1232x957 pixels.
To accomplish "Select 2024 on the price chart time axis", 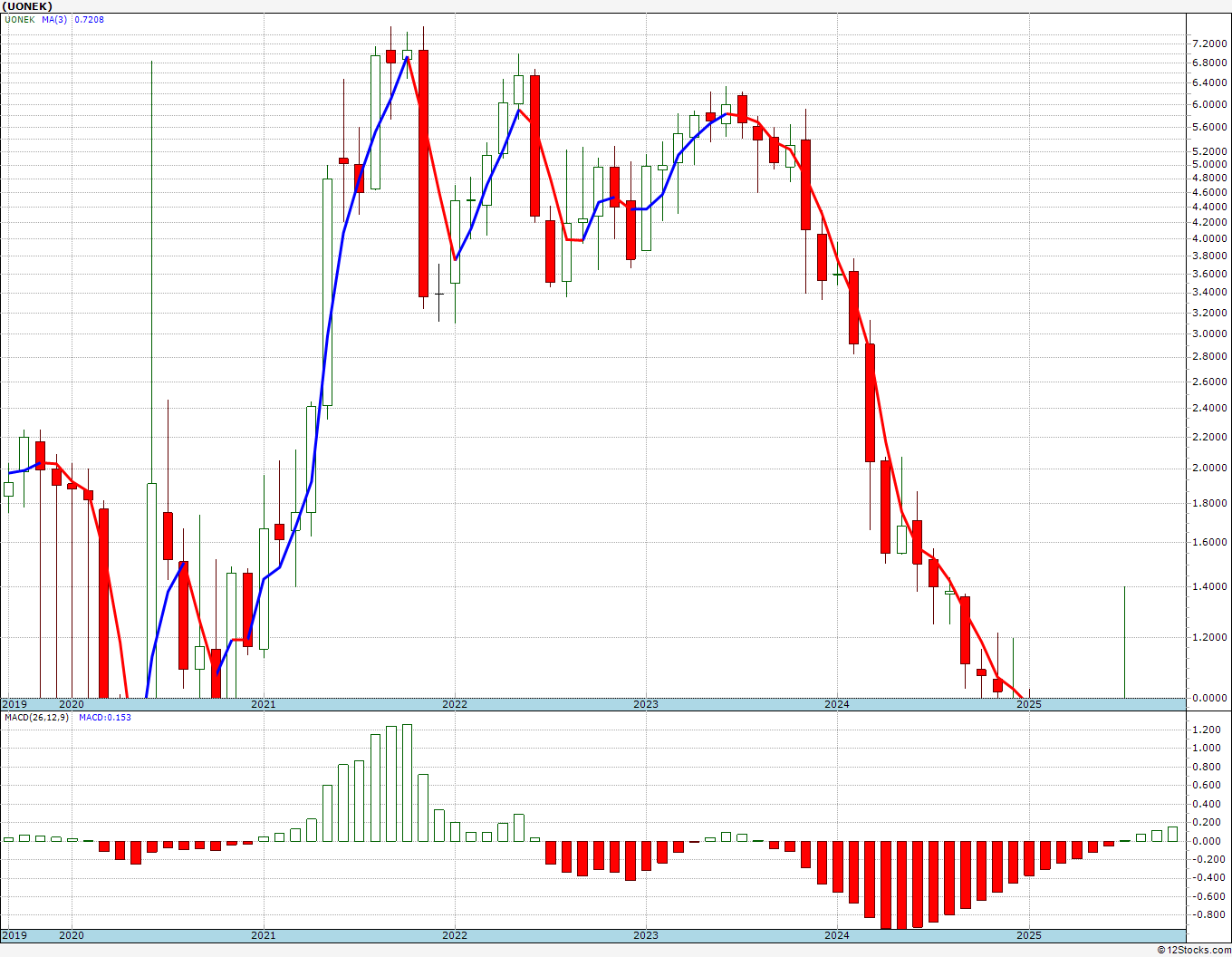I will (x=836, y=704).
